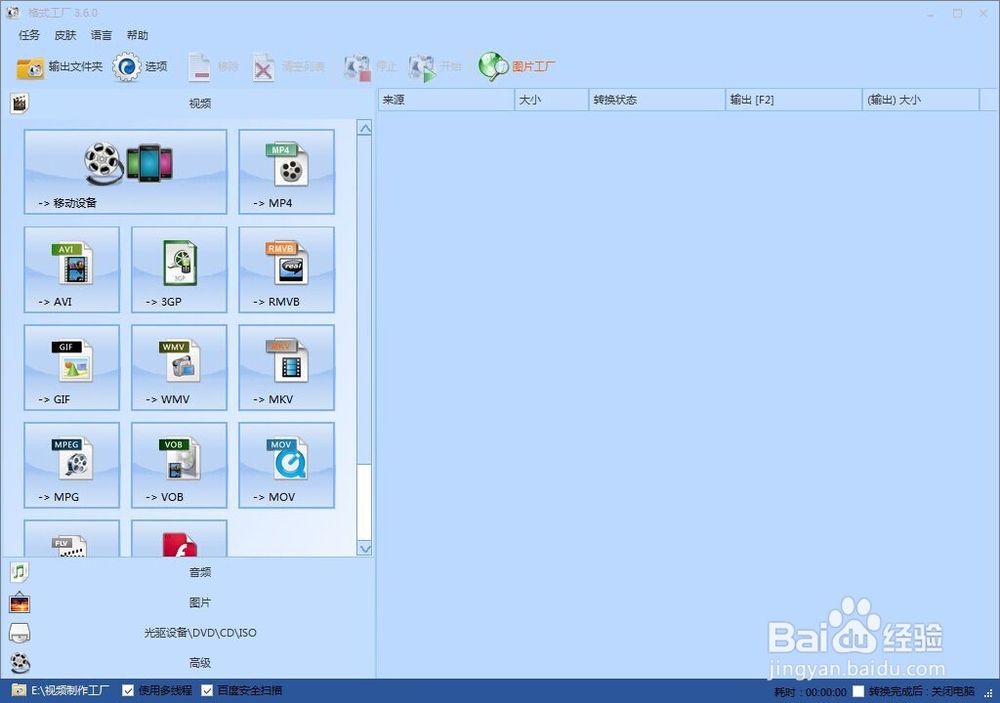Image resolution: width=1000 pixels, height=703 pixels.
Task: Toggle the 百度安全扫描 security scan checkbox
Action: point(207,691)
